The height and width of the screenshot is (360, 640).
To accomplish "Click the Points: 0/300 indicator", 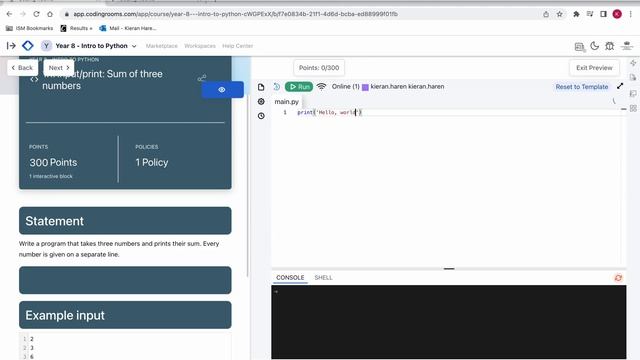I will [x=319, y=68].
